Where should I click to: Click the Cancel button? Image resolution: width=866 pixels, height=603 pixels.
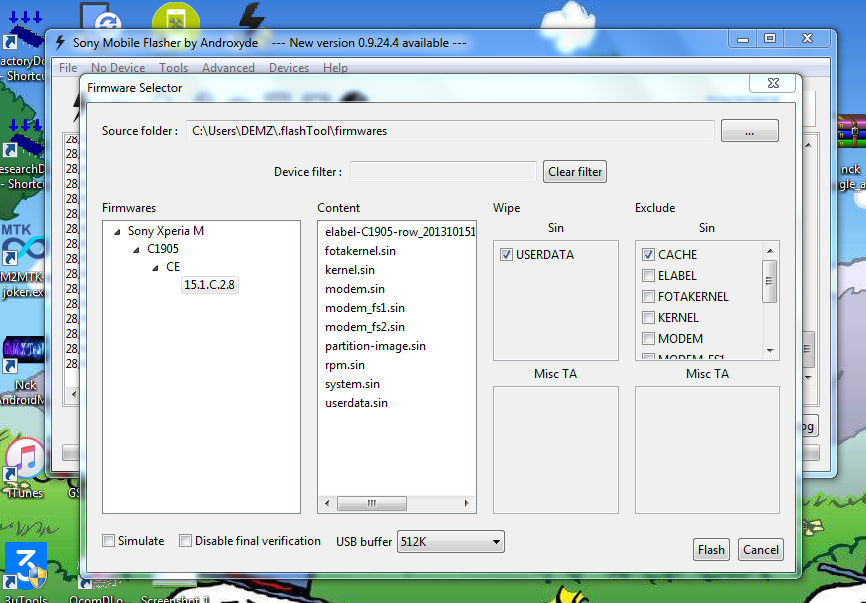point(761,549)
